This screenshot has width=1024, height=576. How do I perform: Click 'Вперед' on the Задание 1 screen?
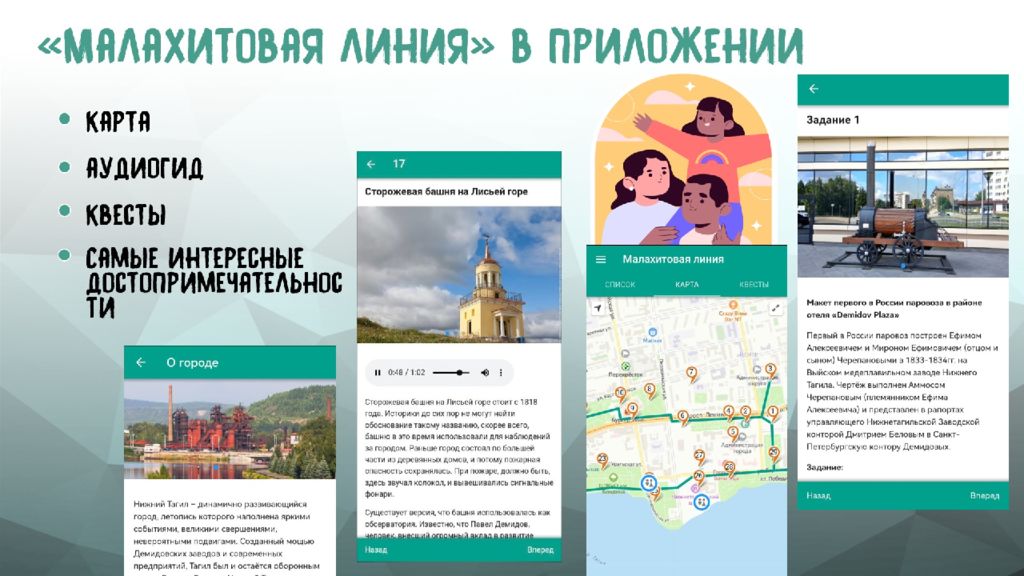[984, 495]
